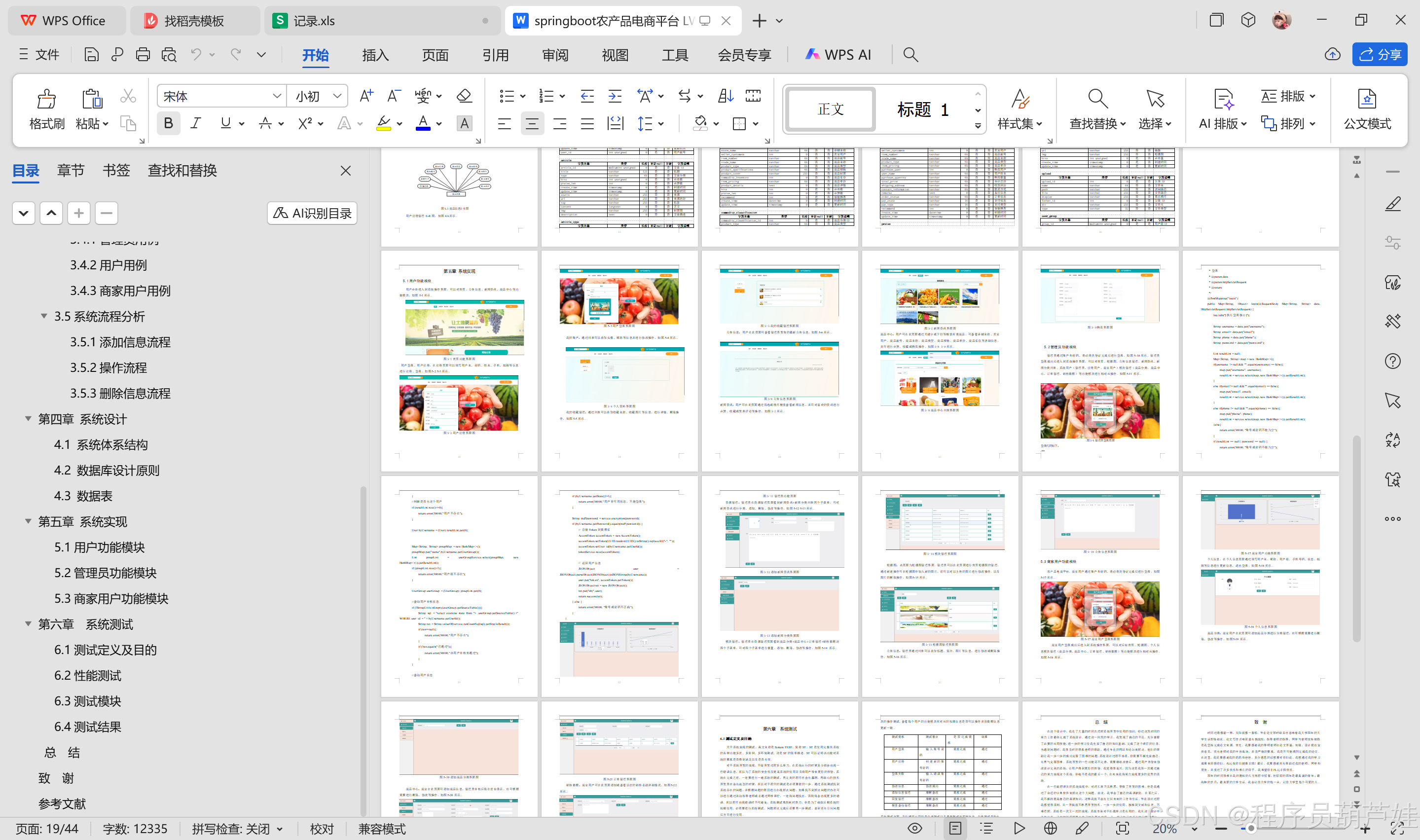Screen dimensions: 1420x840
Task: Switch to the 插入 ribbon tab
Action: (375, 55)
